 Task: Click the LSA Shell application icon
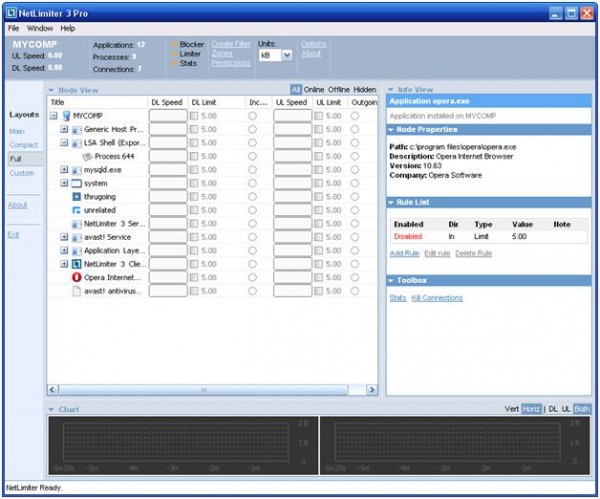pos(77,143)
